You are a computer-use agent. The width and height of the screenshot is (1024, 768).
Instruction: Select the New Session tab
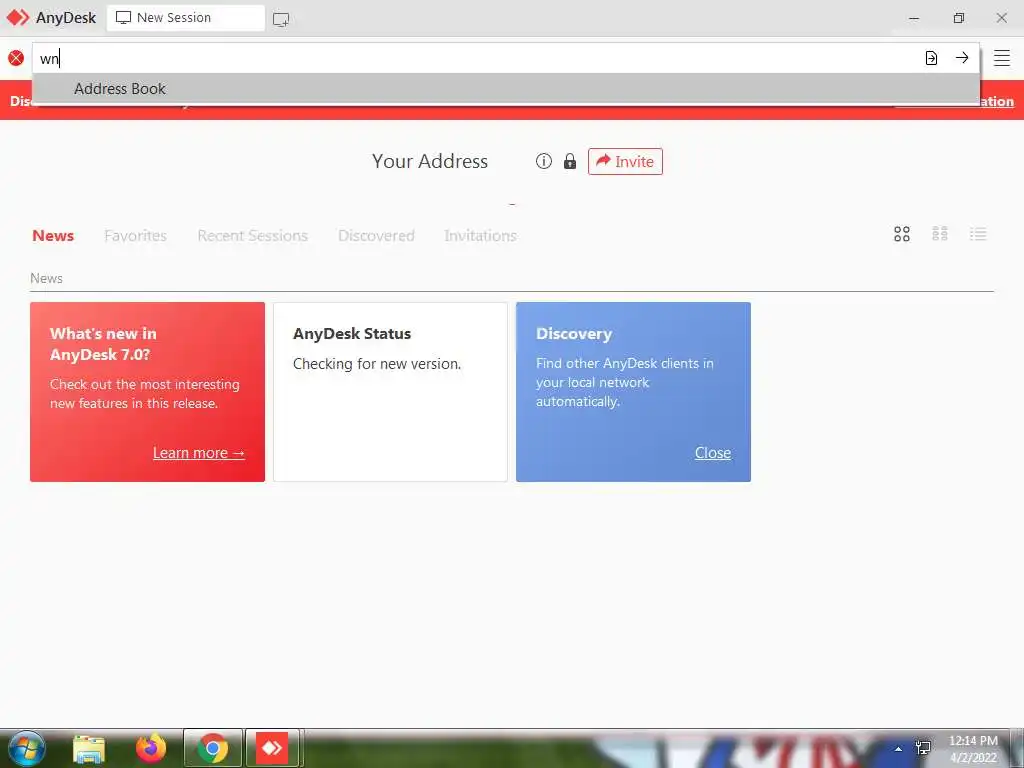coord(185,18)
